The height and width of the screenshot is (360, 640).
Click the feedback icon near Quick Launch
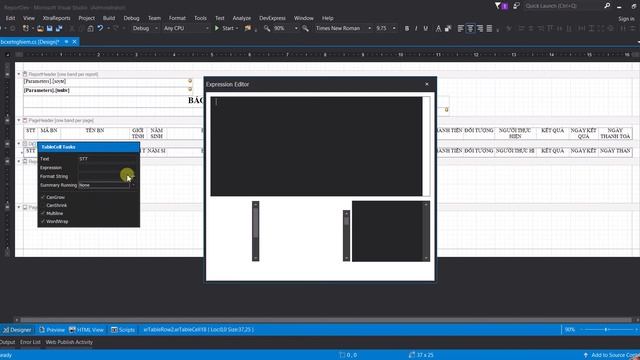pos(516,6)
